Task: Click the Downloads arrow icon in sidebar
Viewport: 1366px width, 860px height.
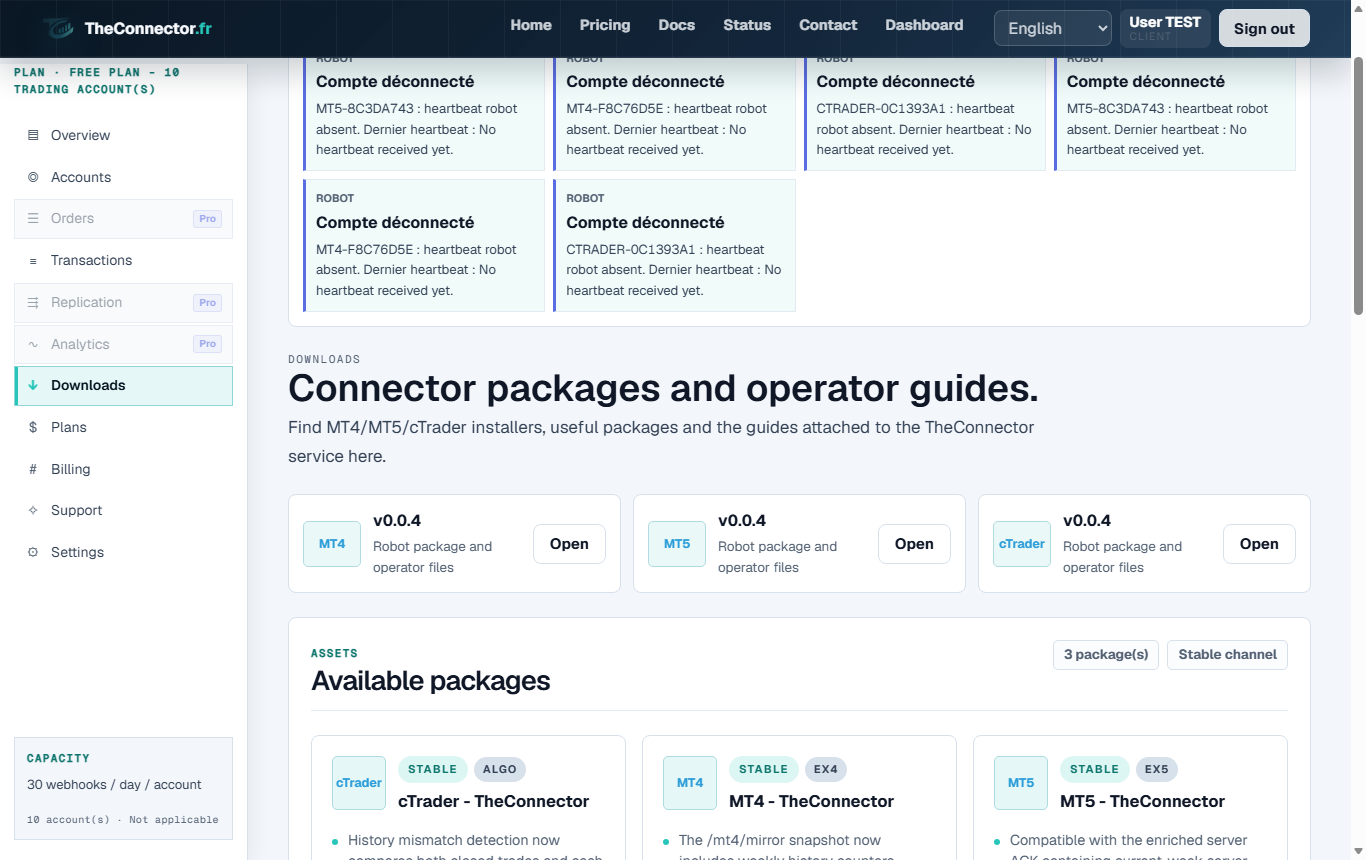Action: [33, 385]
